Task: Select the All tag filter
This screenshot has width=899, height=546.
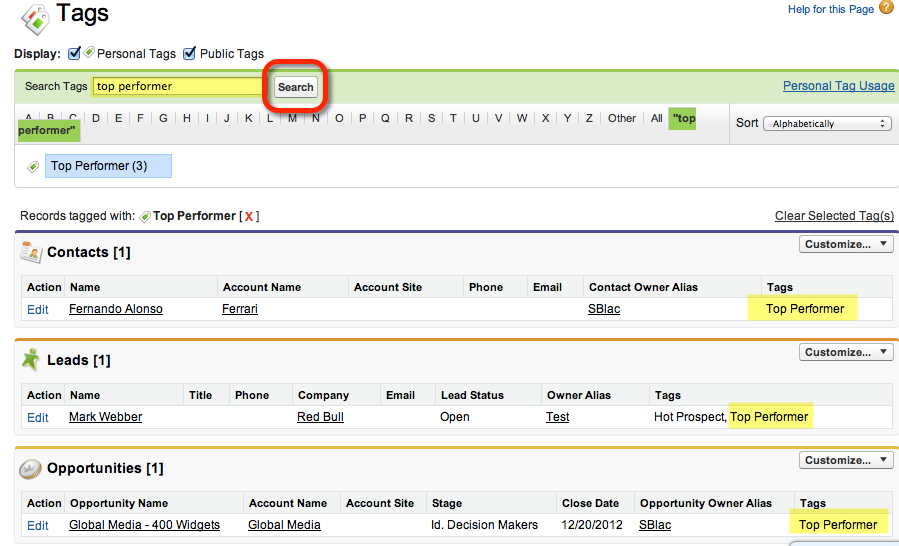Action: pos(656,118)
